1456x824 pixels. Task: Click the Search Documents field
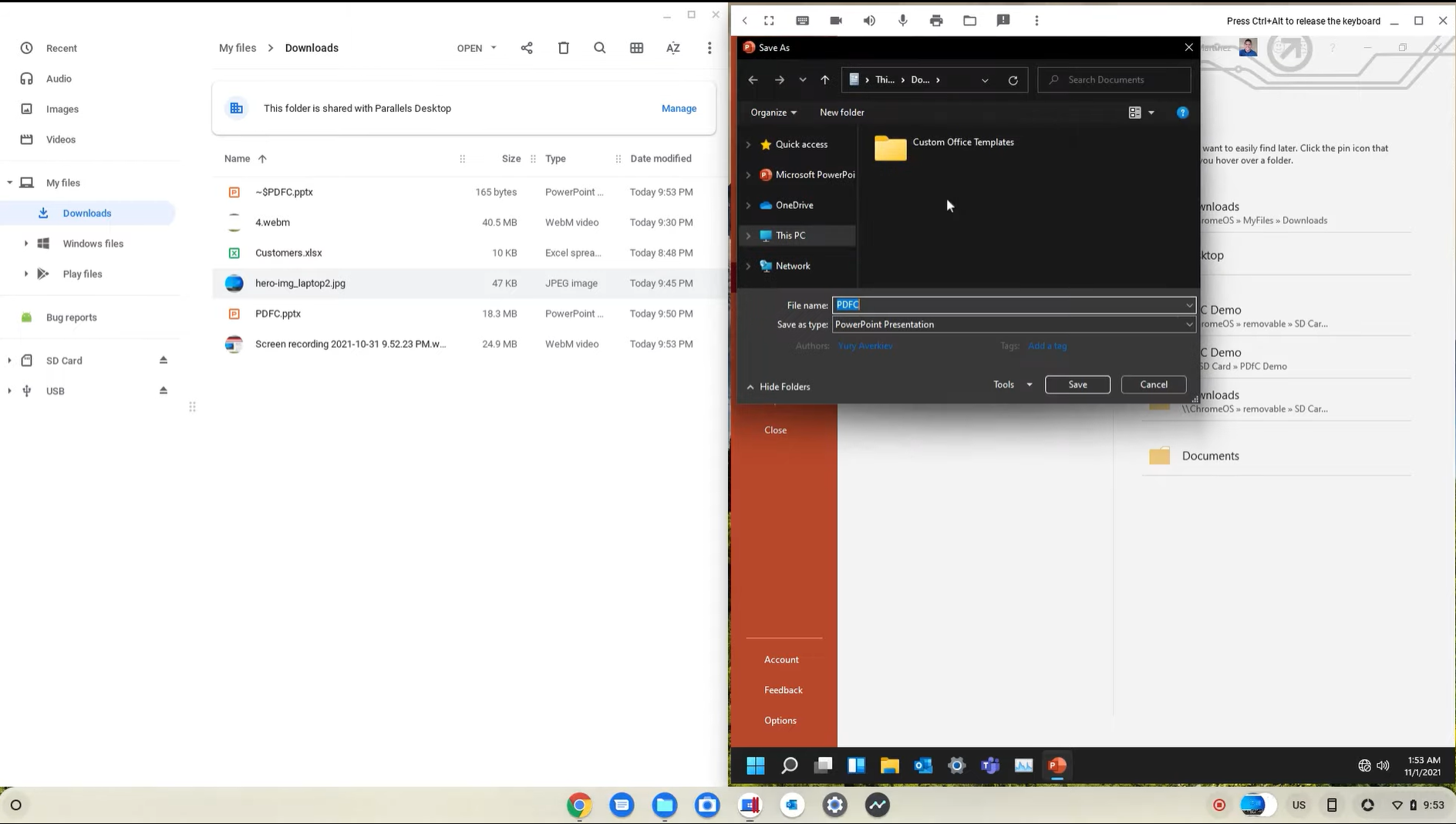click(1114, 80)
